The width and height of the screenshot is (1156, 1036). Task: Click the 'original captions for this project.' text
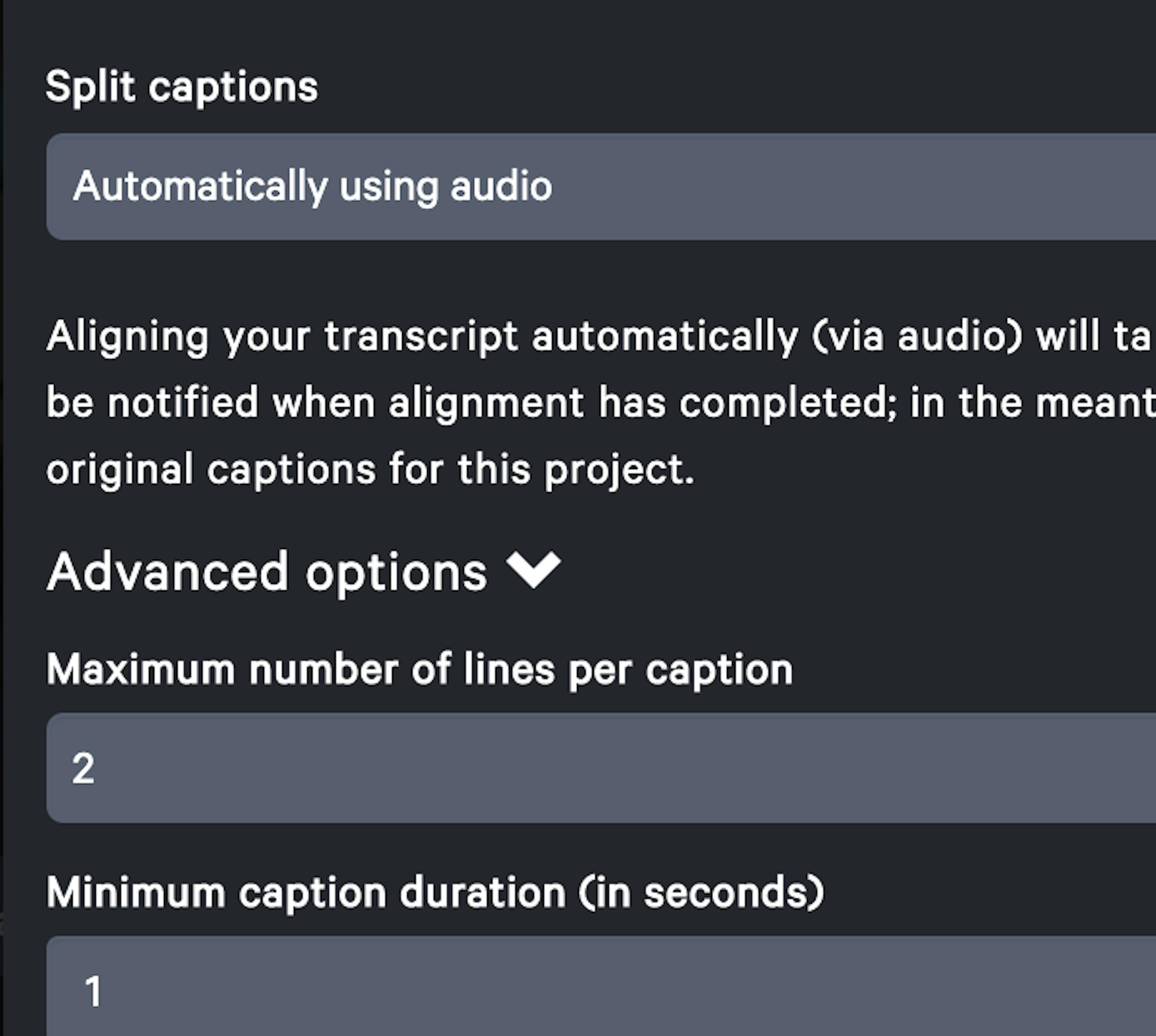point(370,470)
